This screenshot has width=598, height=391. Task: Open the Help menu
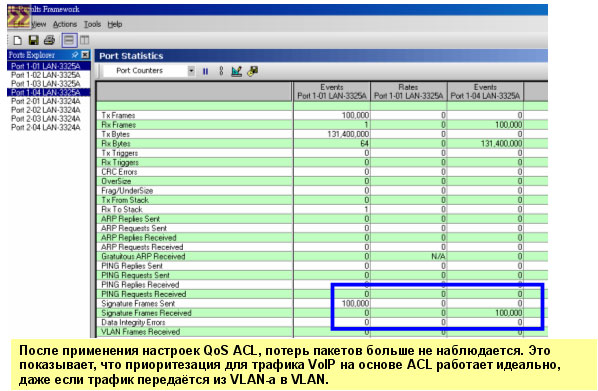tap(115, 24)
